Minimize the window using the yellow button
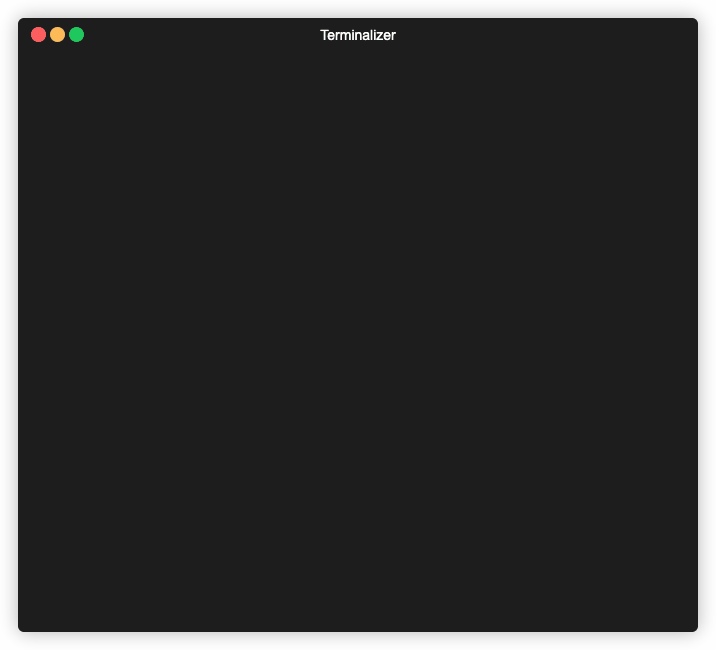716x650 pixels. (57, 35)
